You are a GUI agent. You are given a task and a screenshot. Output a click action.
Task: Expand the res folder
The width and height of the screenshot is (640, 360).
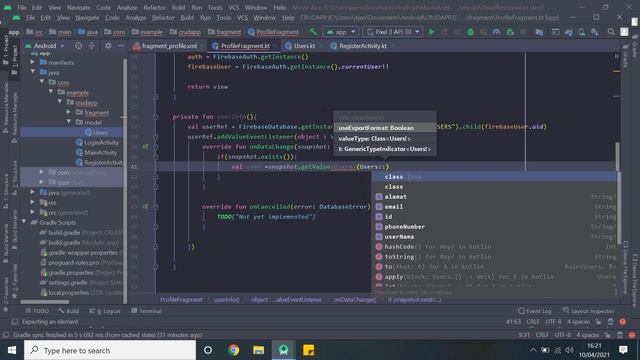[32, 202]
